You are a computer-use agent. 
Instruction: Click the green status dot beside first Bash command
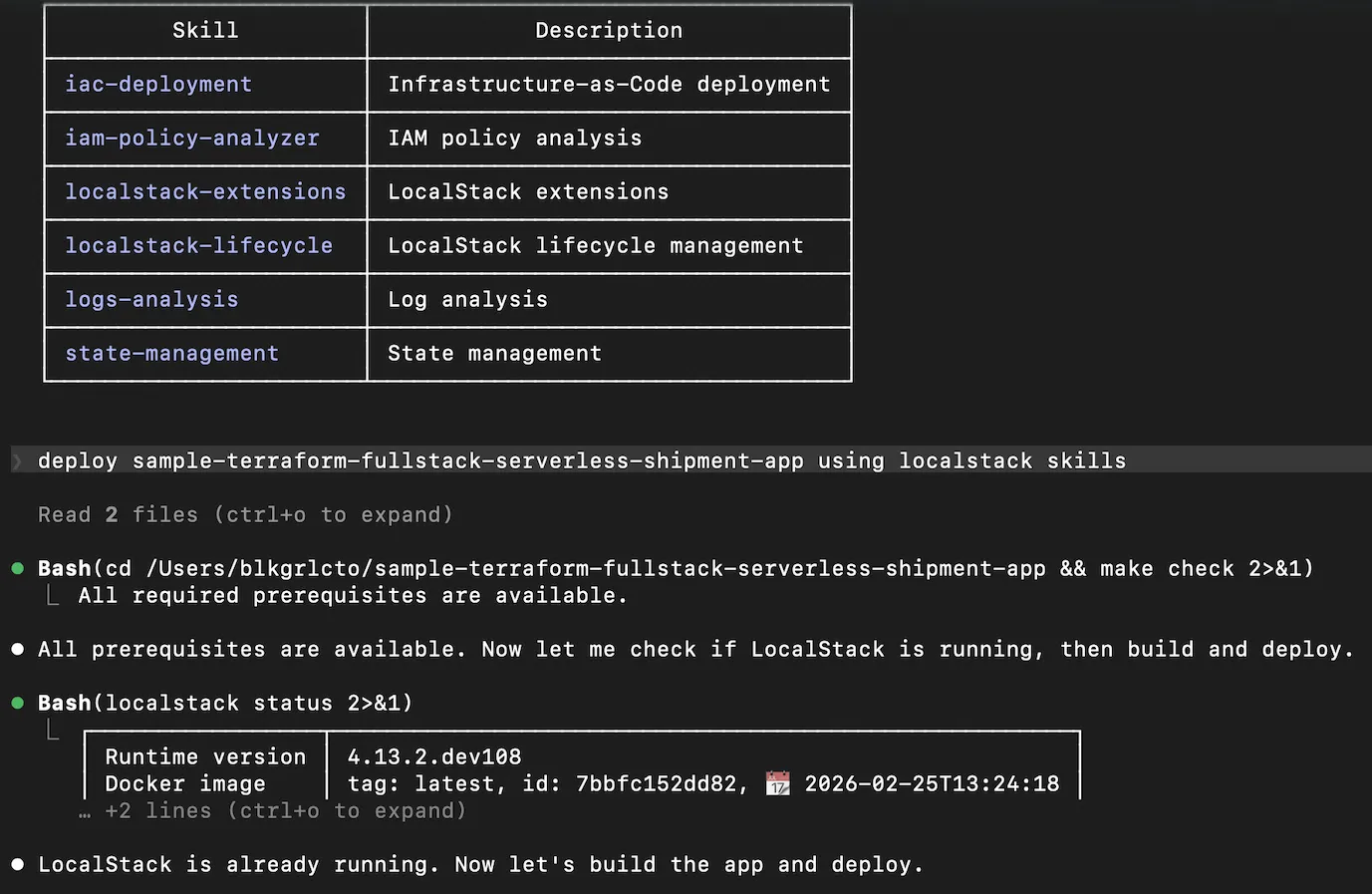[18, 568]
